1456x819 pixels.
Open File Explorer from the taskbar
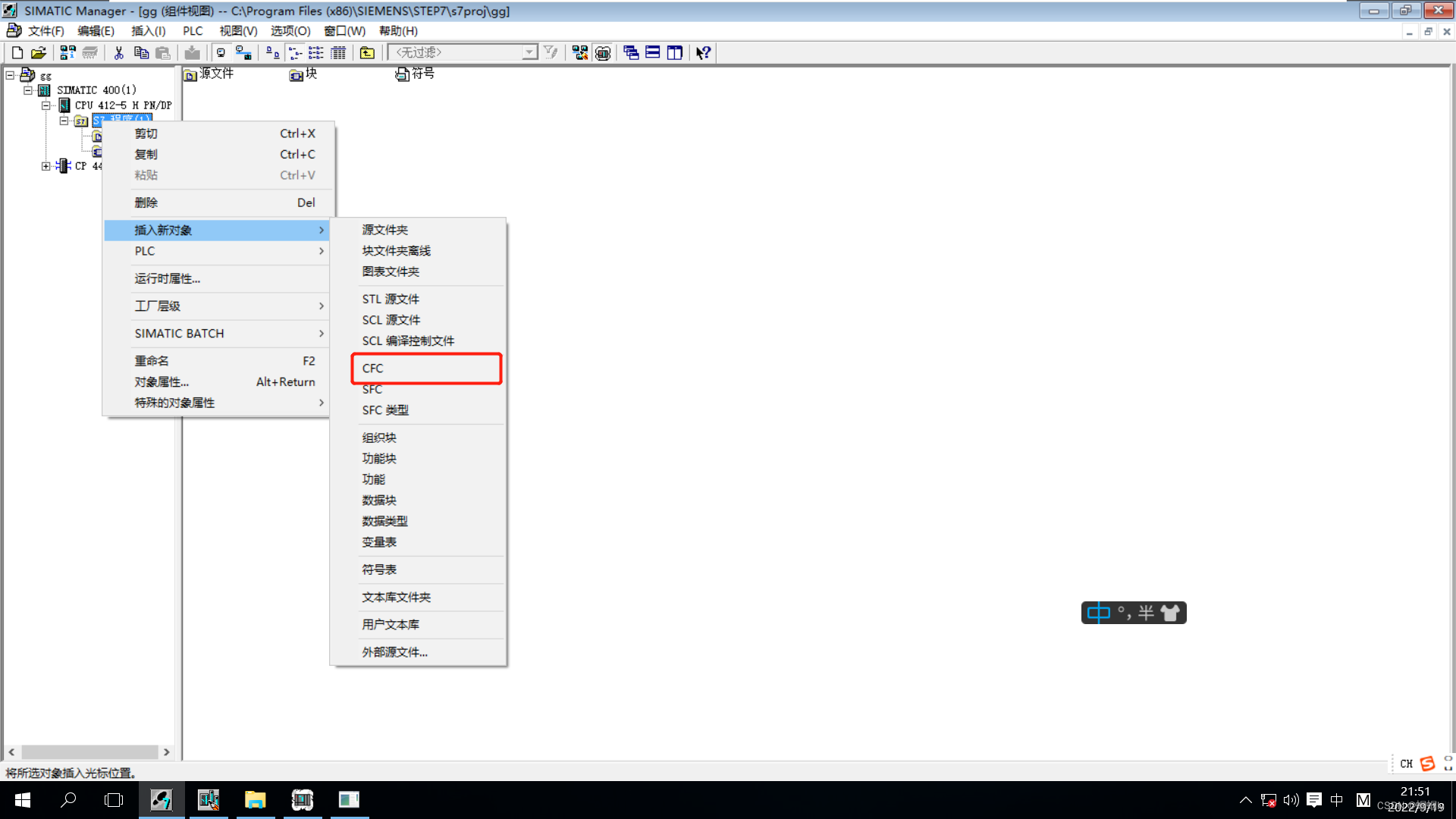coord(255,800)
